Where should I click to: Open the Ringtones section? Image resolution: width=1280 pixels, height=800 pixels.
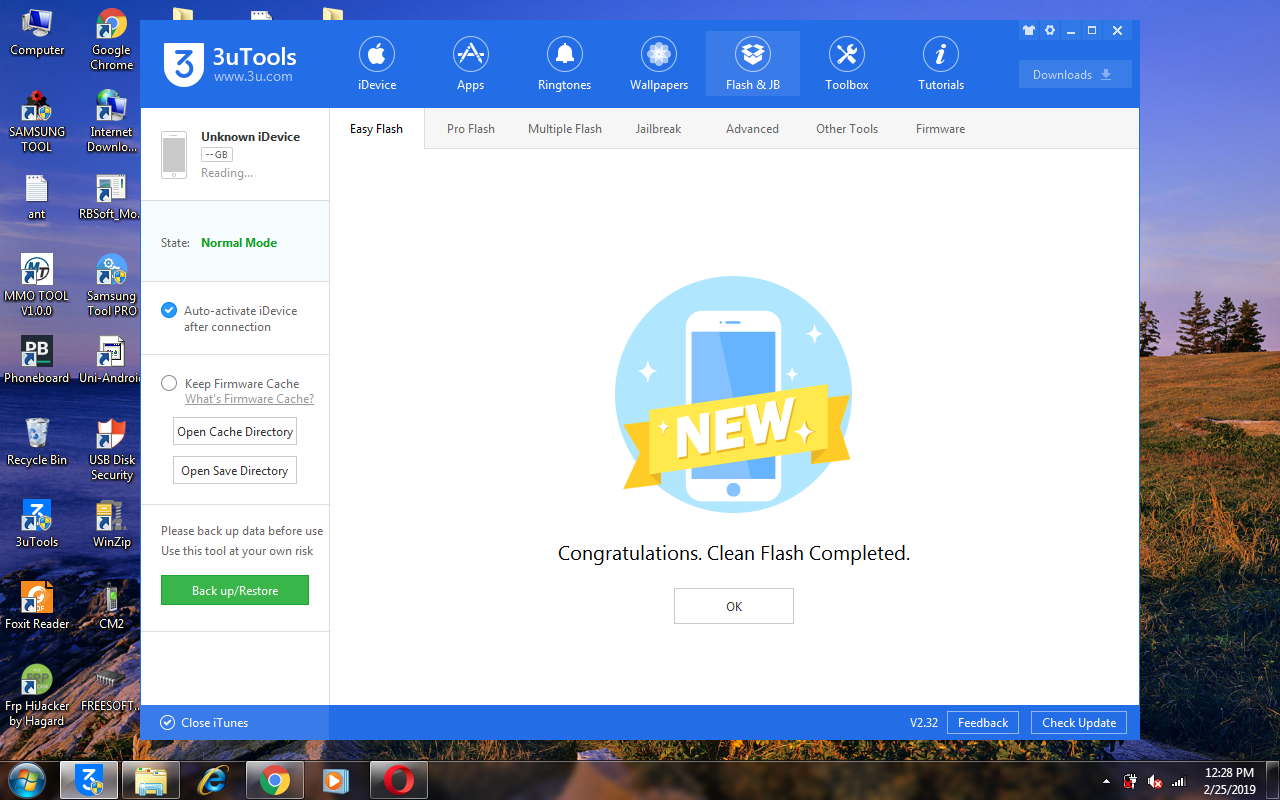point(565,64)
